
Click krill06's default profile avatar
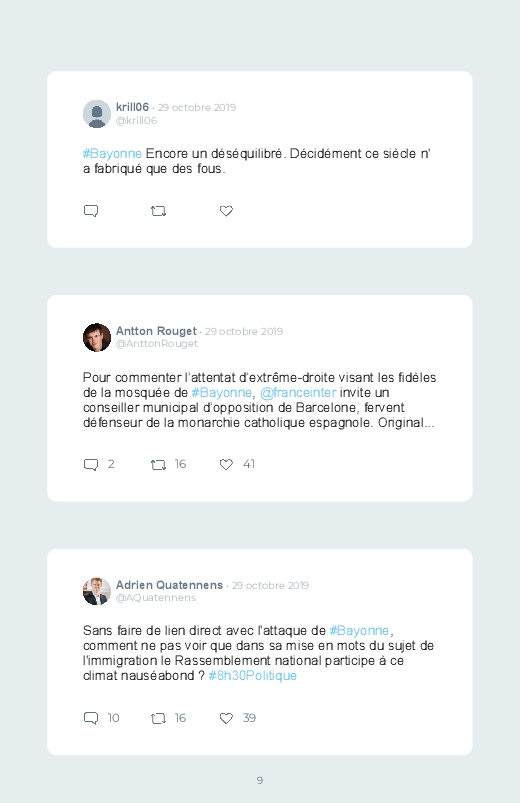point(97,114)
